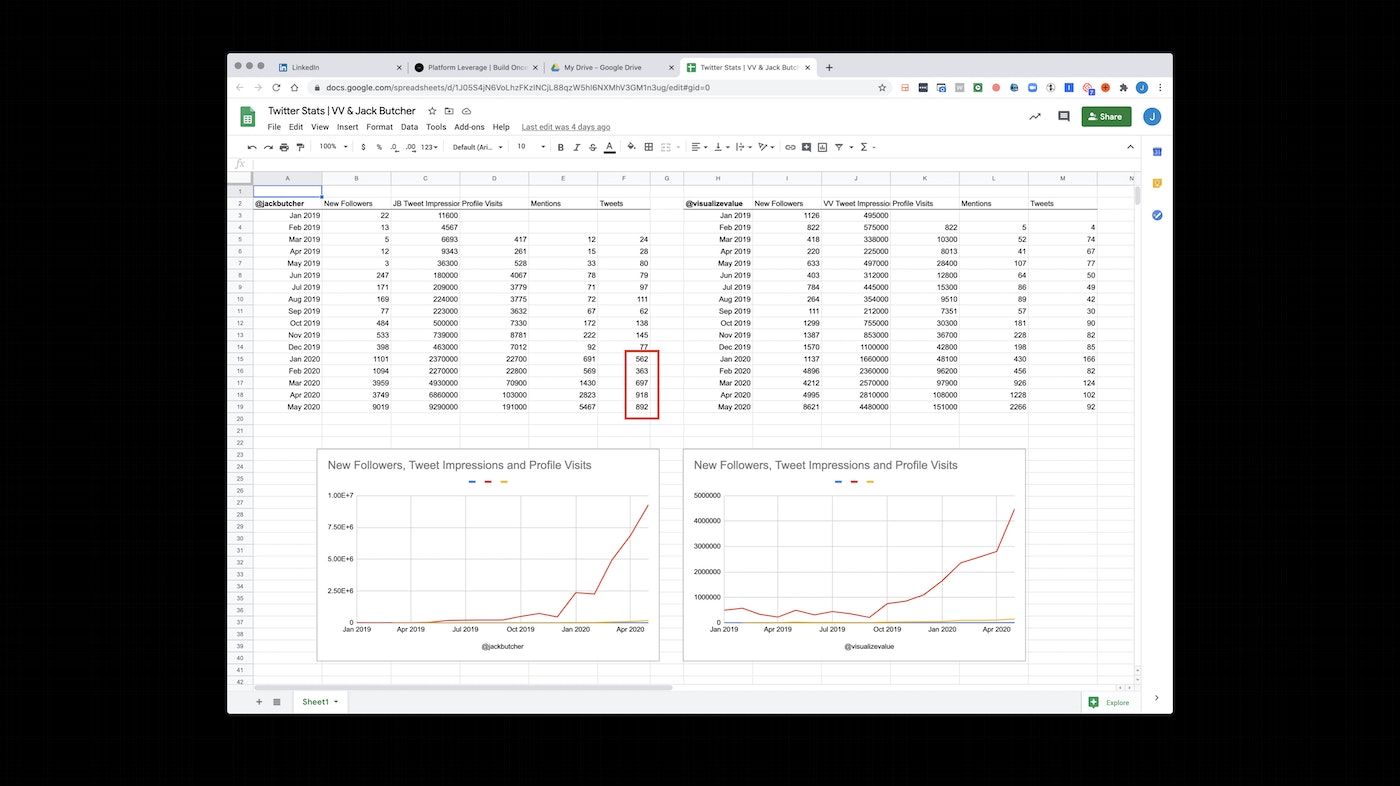Collapse the toolbar with the up chevron
The width and height of the screenshot is (1400, 786).
point(1131,147)
